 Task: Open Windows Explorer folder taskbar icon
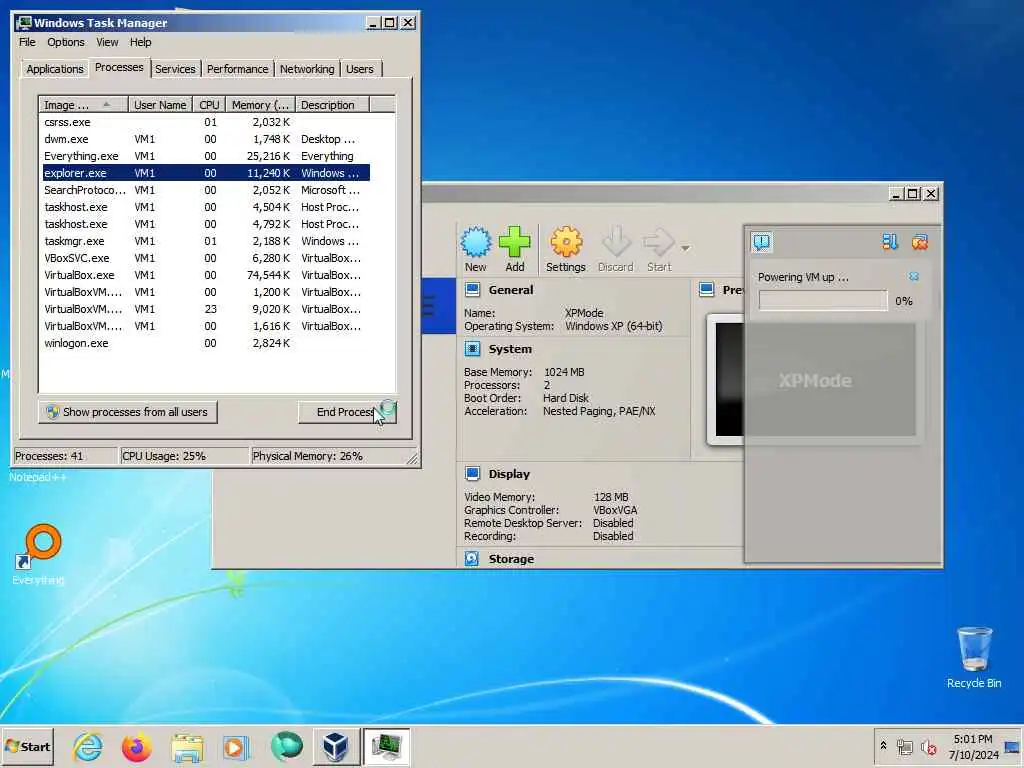coord(187,747)
